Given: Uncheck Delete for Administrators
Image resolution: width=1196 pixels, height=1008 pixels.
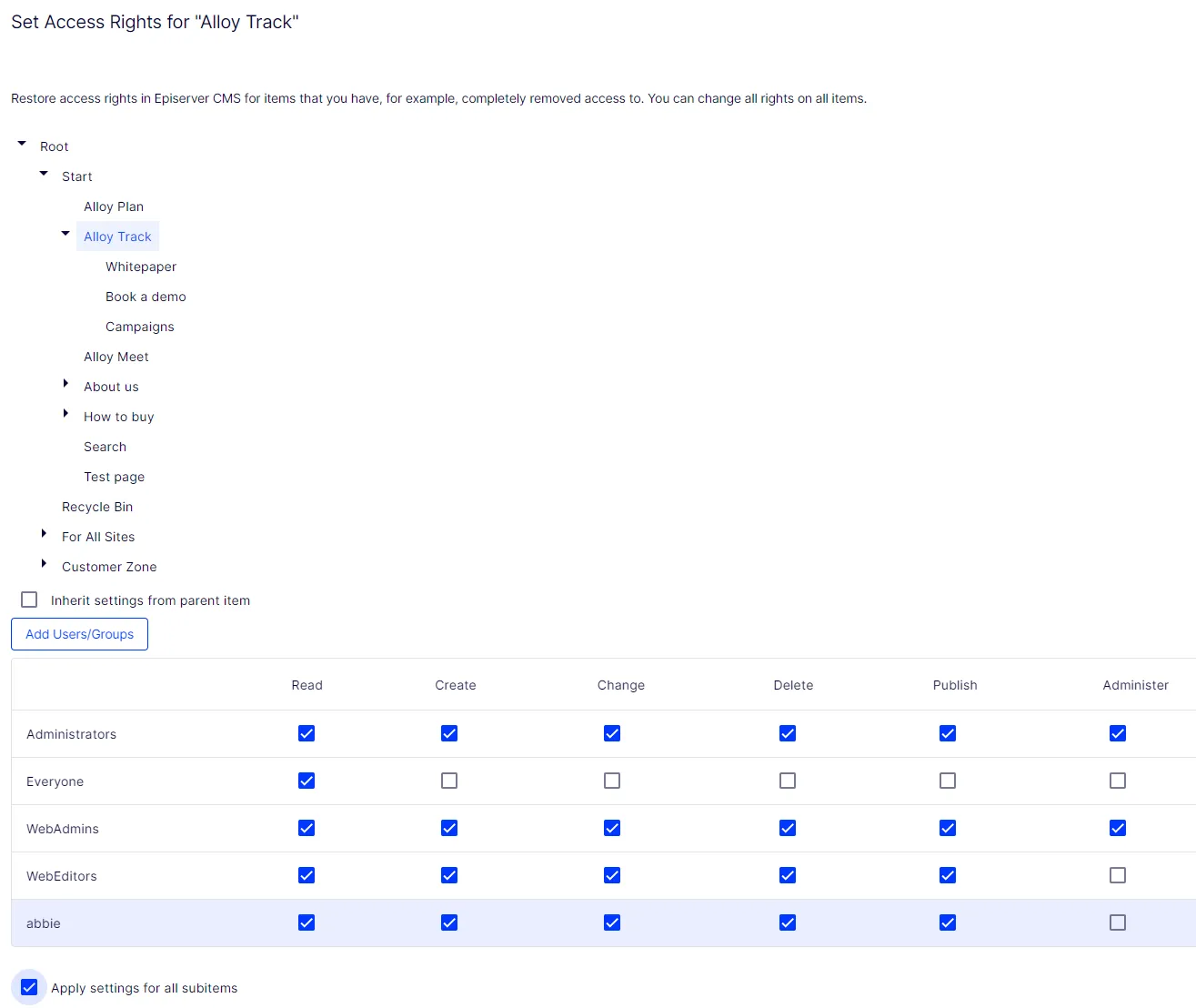Looking at the screenshot, I should pos(788,733).
